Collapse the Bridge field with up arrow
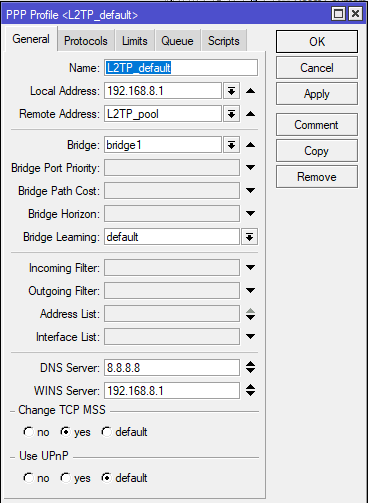The image size is (368, 503). tap(250, 145)
